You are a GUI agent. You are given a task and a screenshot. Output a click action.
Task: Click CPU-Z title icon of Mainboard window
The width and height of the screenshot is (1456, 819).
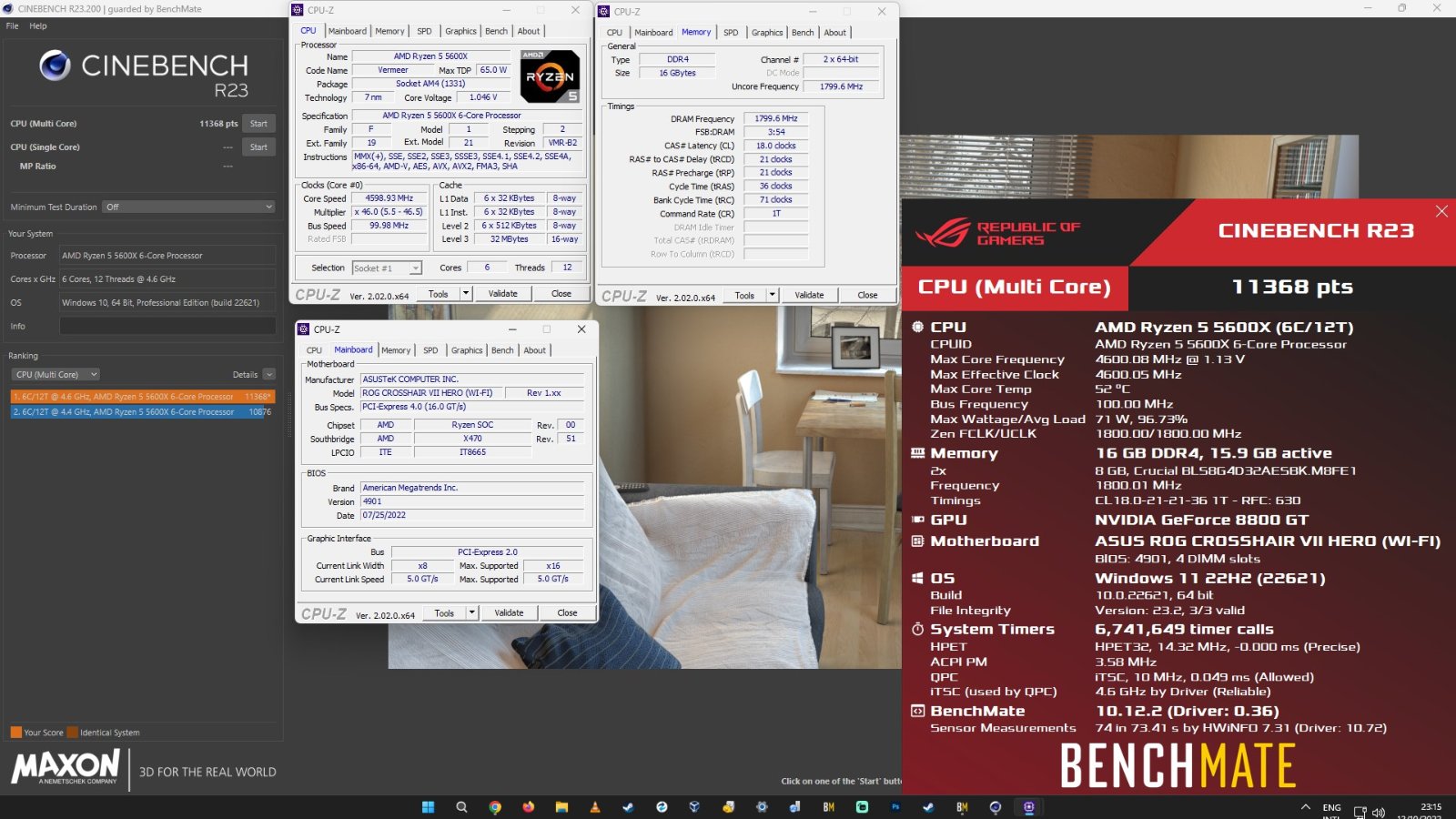[x=305, y=329]
